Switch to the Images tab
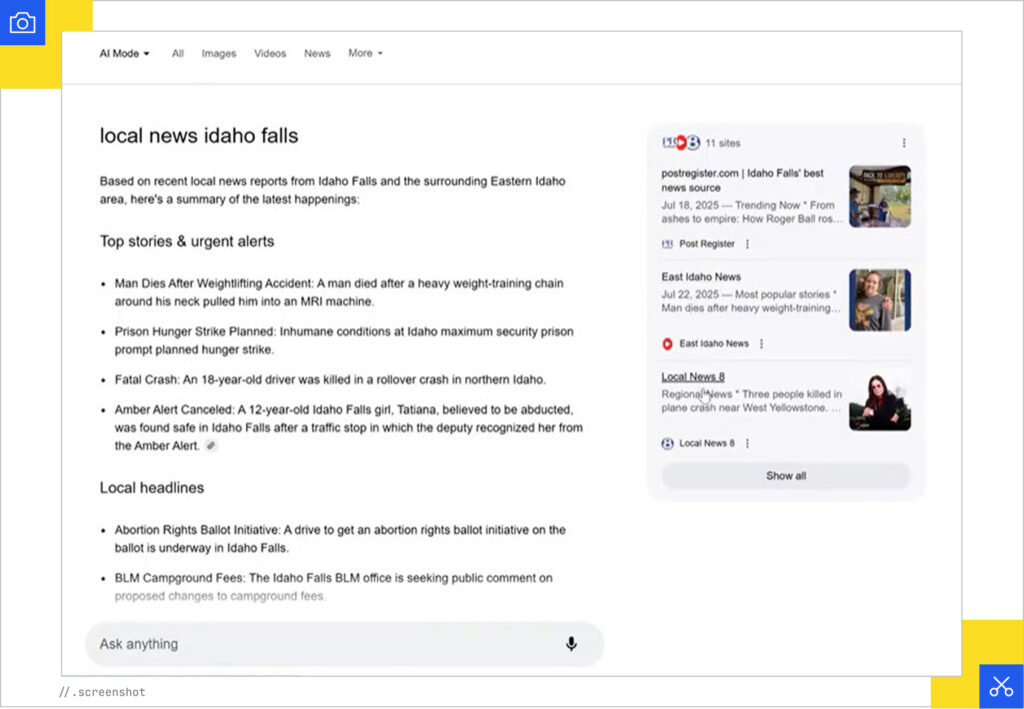Viewport: 1024px width, 709px height. 218,53
